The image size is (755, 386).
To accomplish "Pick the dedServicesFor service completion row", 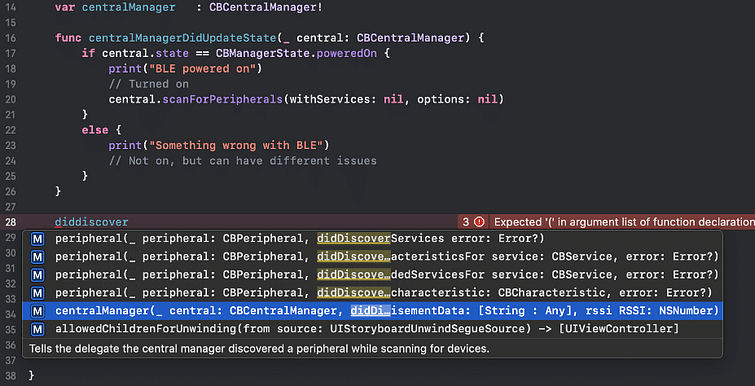I will point(372,275).
